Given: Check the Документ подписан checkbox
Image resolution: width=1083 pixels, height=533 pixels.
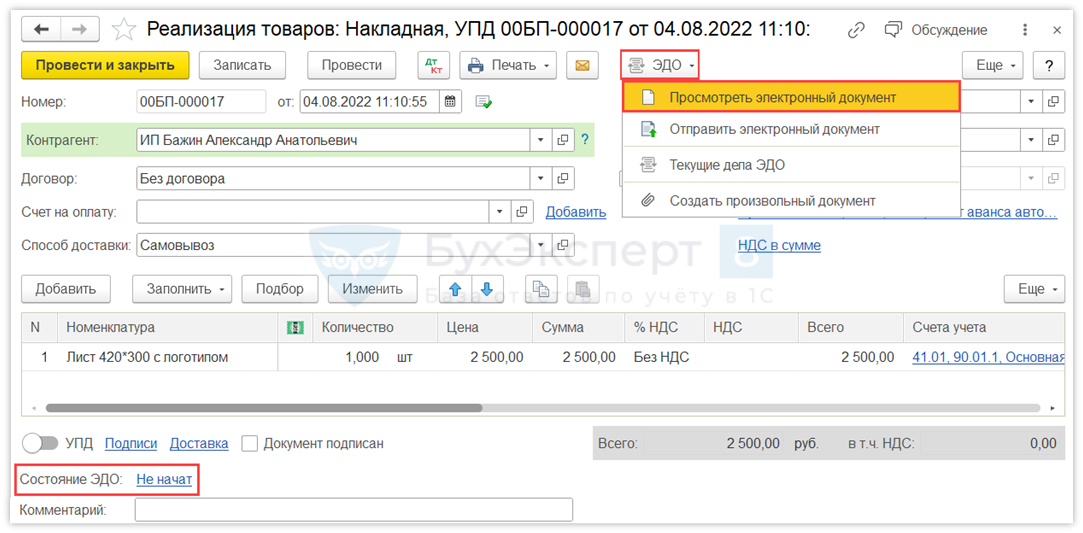Looking at the screenshot, I should tap(250, 443).
